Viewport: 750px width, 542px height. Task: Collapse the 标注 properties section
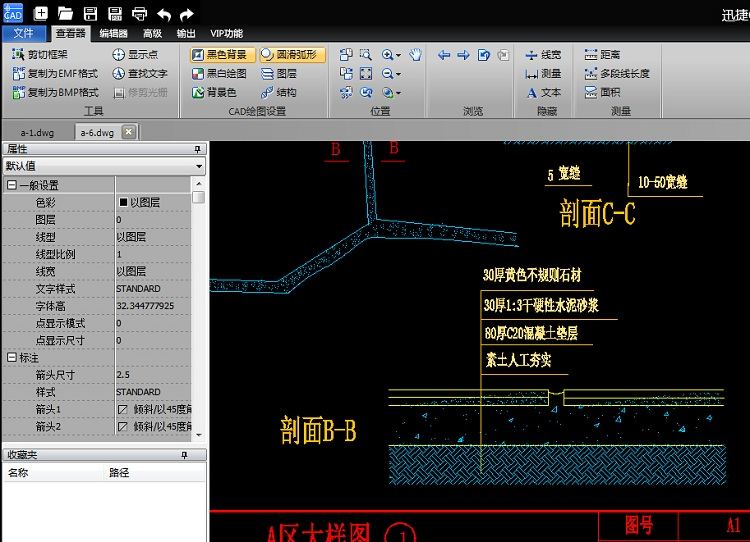point(12,358)
